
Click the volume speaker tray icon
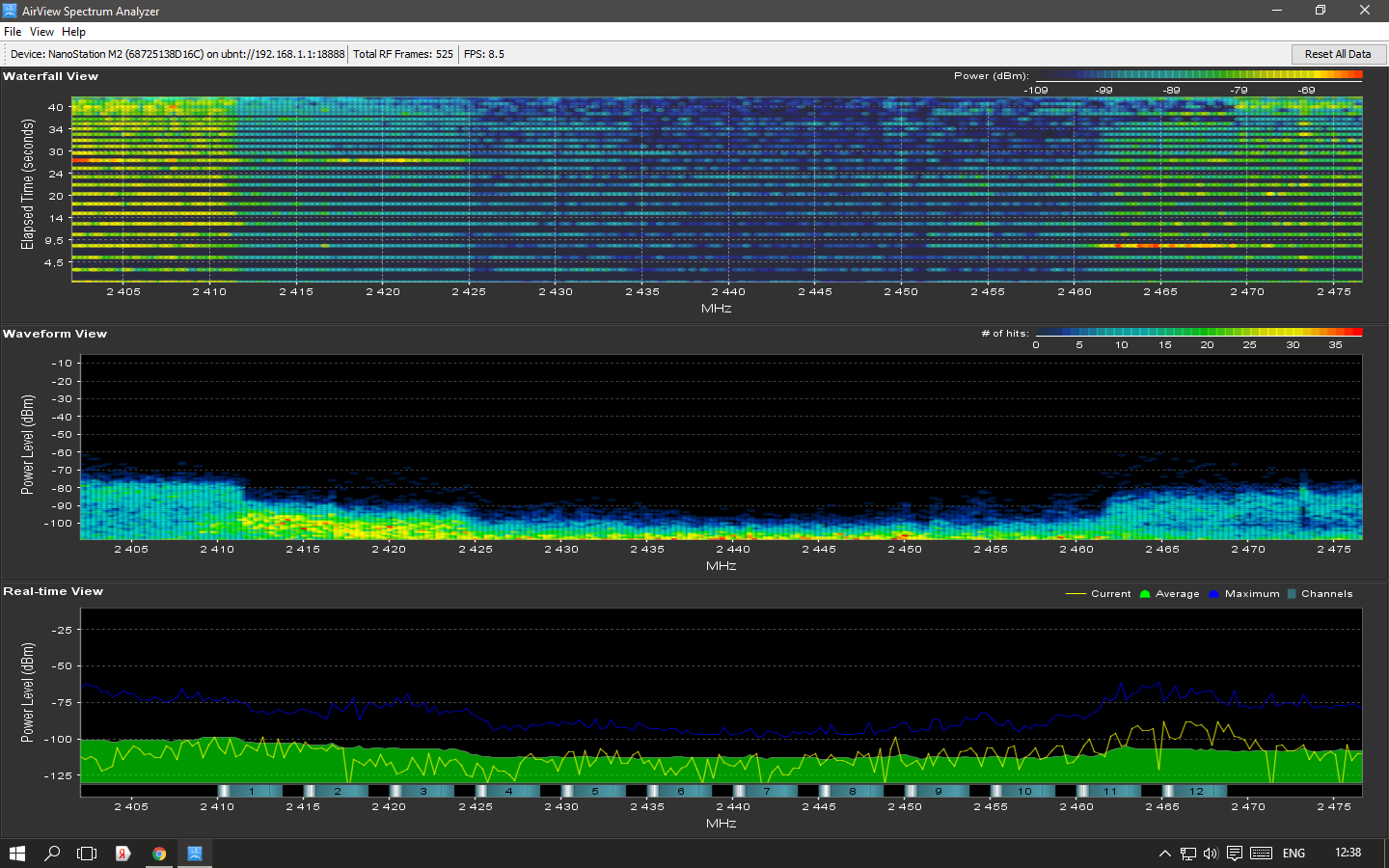pos(1211,854)
